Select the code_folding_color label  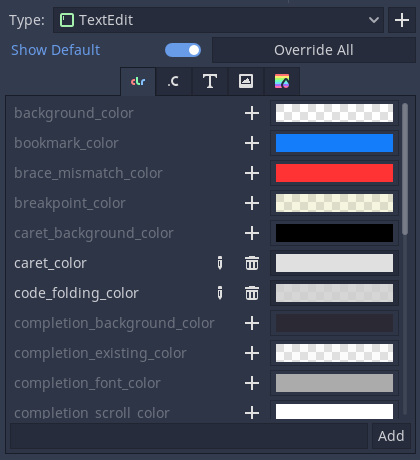76,293
